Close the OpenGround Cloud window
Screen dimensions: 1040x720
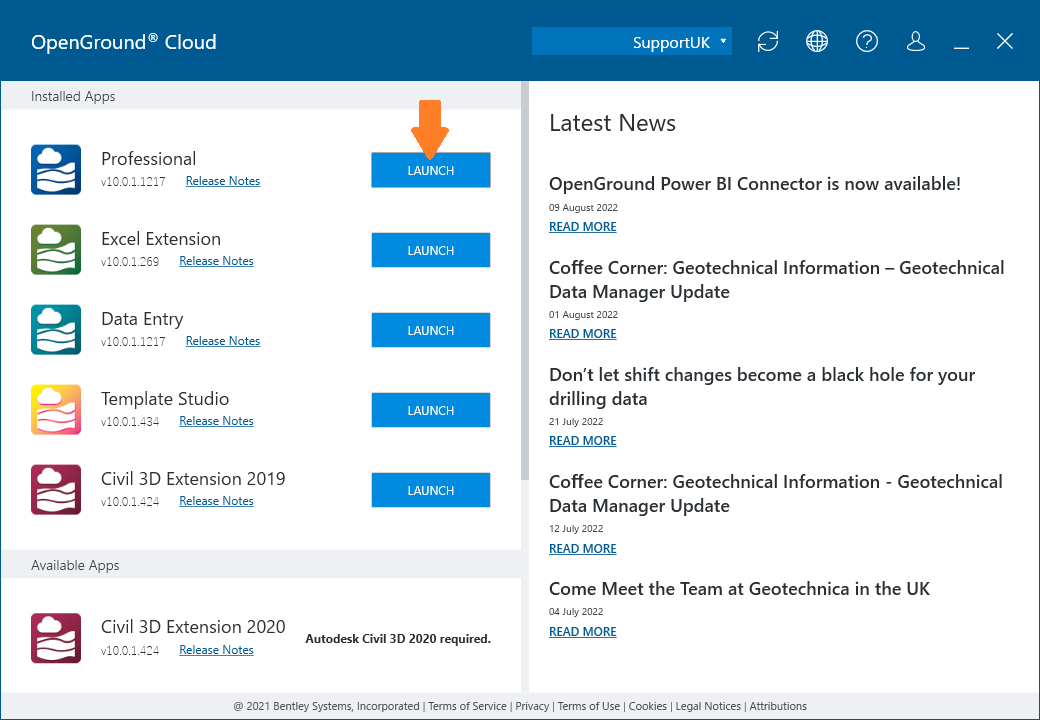[x=1005, y=41]
